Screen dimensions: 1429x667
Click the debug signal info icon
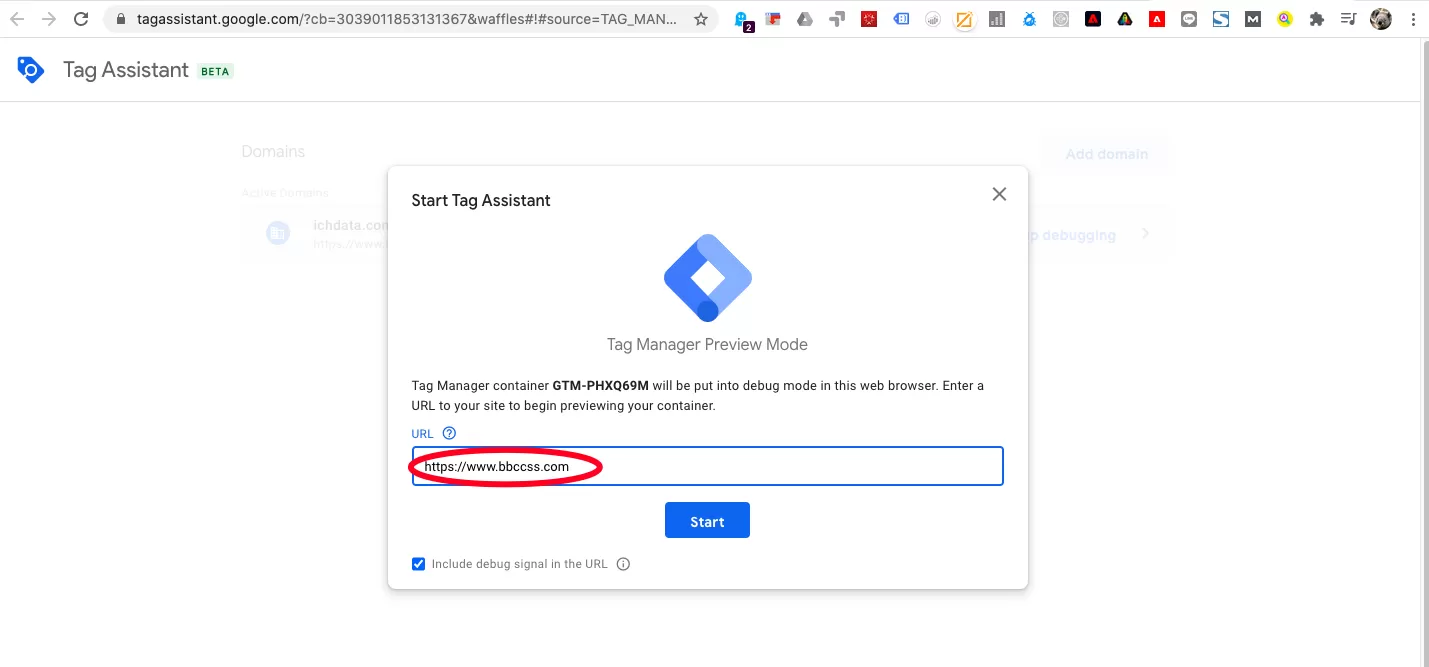623,564
